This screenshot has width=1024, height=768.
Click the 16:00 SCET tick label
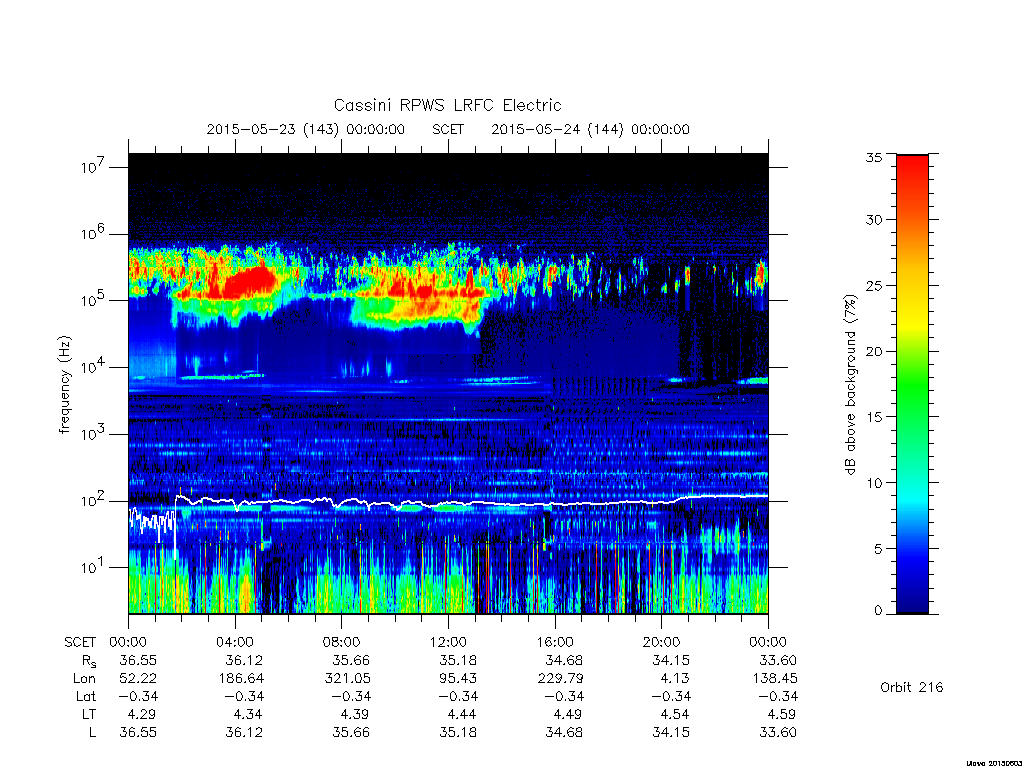coord(555,642)
